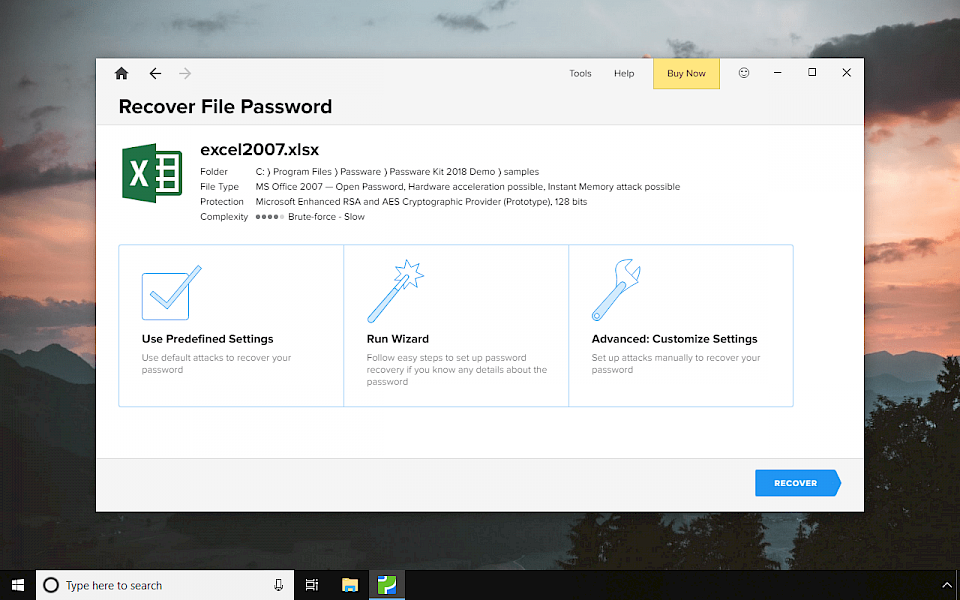Click the Buy Now button

click(686, 73)
